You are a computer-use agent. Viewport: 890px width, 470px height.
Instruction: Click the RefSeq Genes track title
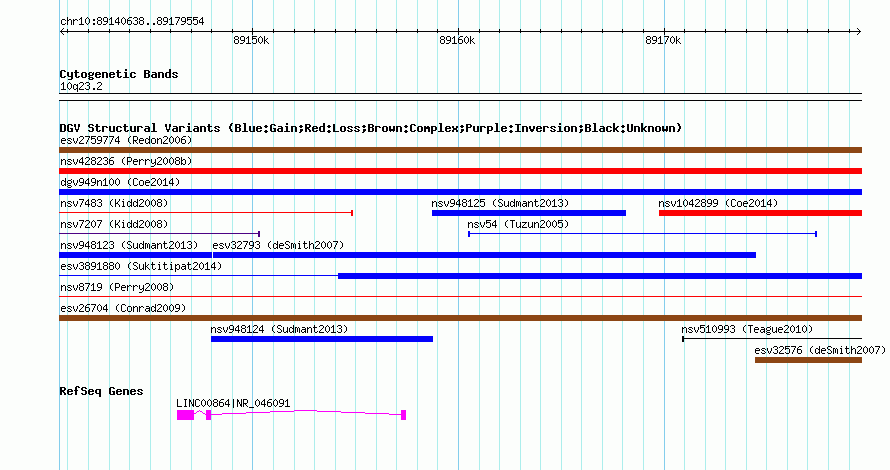101,391
